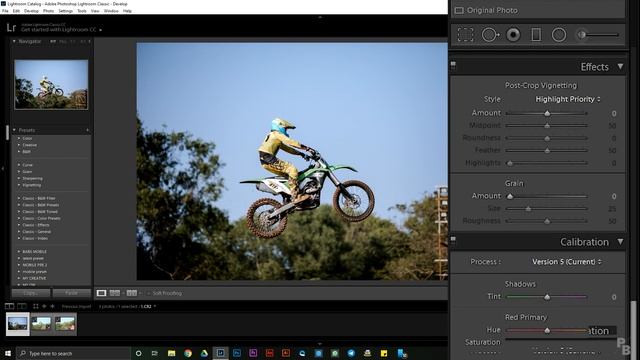Open the Help menu
Viewport: 640px width, 360px height.
coord(127,11)
